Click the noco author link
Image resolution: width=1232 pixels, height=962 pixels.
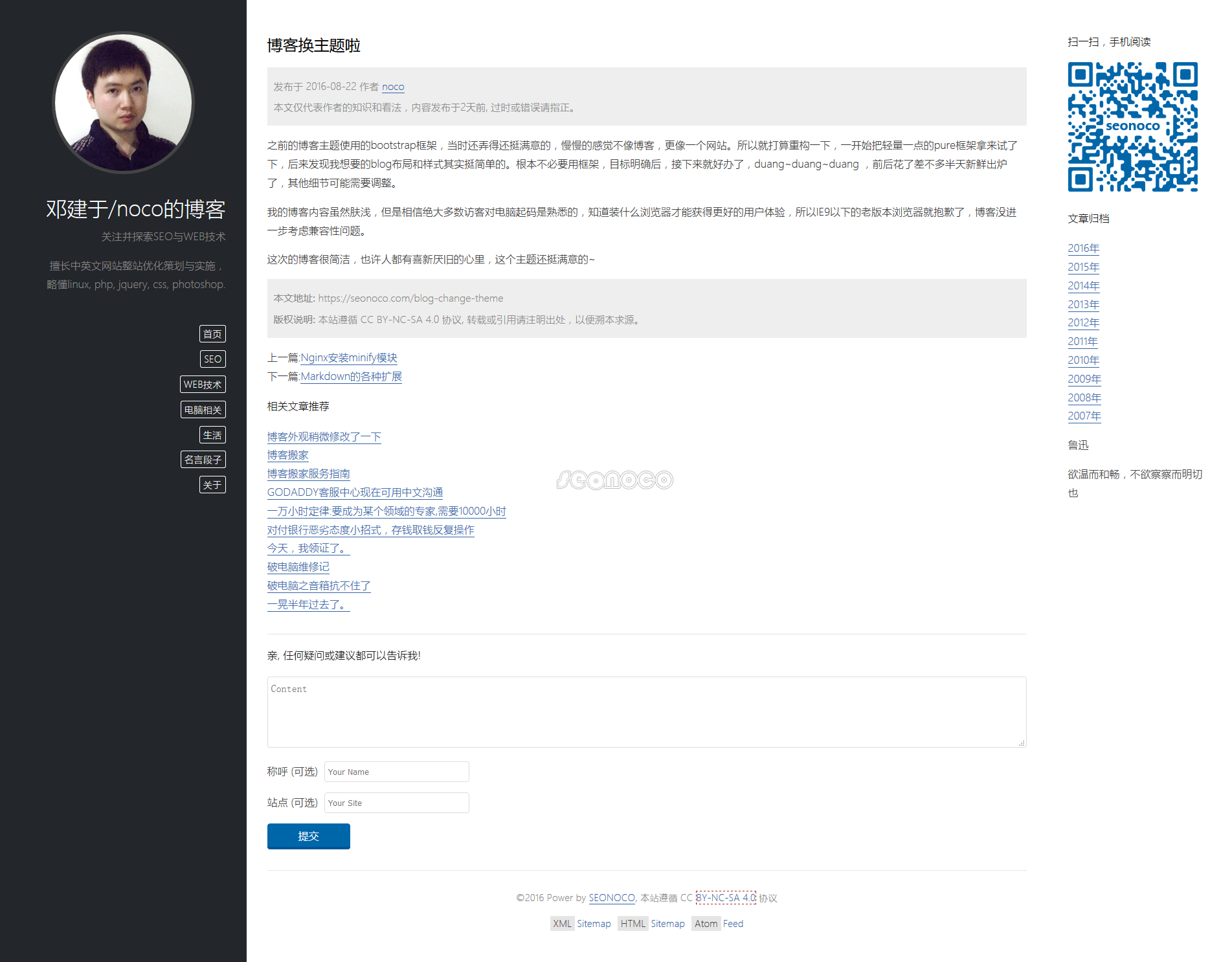coord(393,87)
